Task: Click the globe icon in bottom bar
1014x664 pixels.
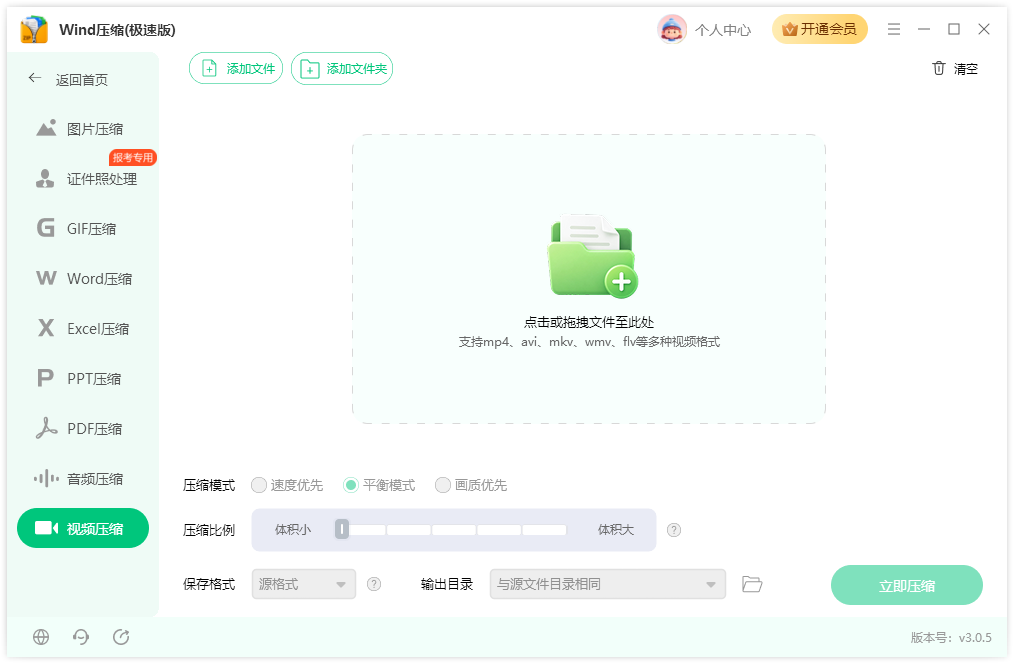Action: (41, 637)
